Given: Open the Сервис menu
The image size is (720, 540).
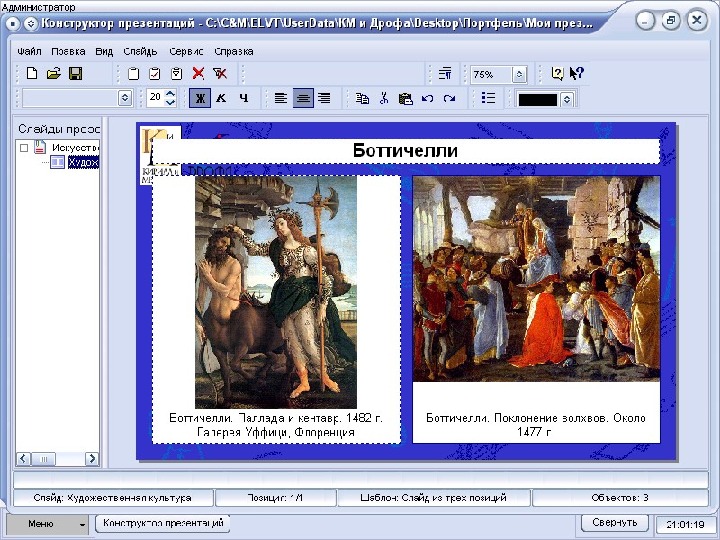Looking at the screenshot, I should [186, 51].
